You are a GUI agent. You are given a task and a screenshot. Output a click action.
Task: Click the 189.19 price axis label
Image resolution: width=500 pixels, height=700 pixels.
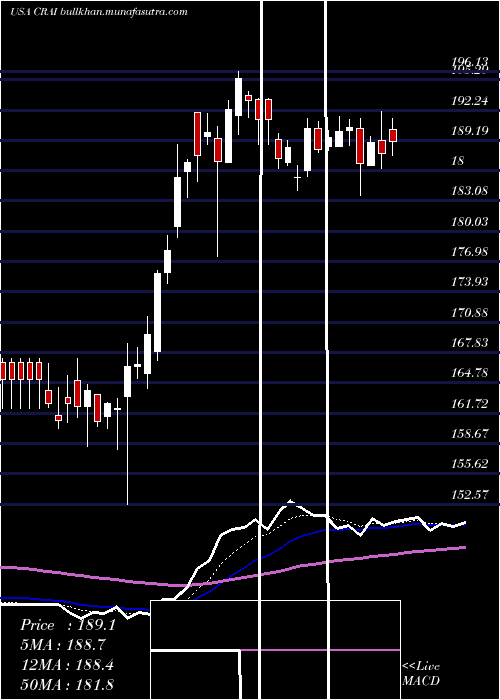tap(470, 131)
